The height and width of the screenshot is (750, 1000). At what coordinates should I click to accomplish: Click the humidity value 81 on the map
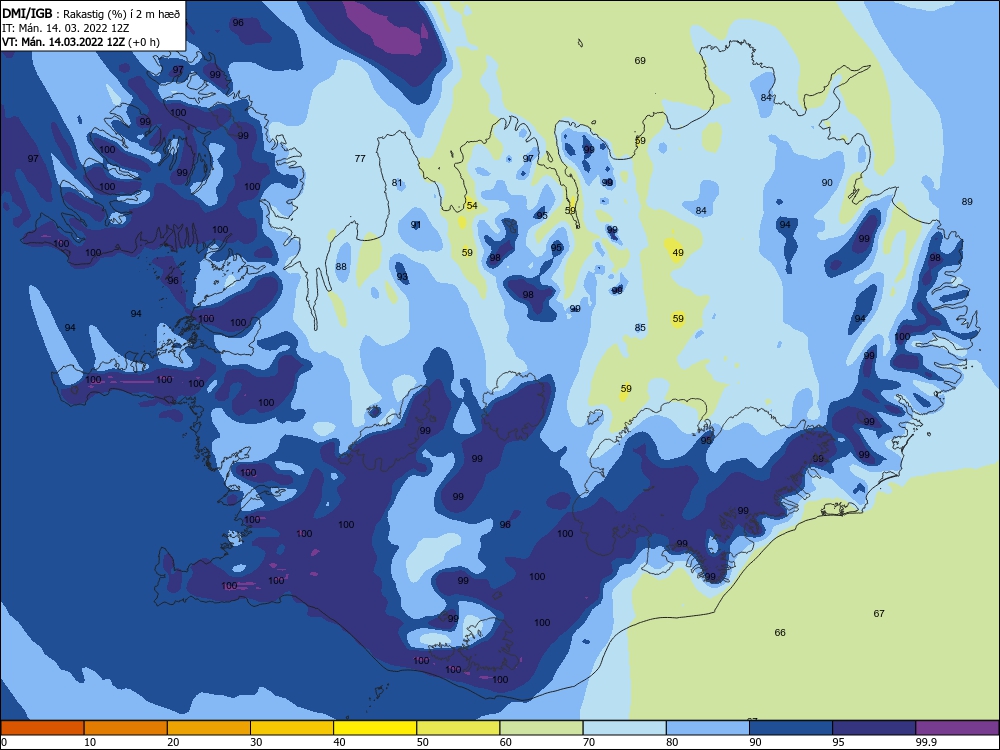(x=397, y=182)
